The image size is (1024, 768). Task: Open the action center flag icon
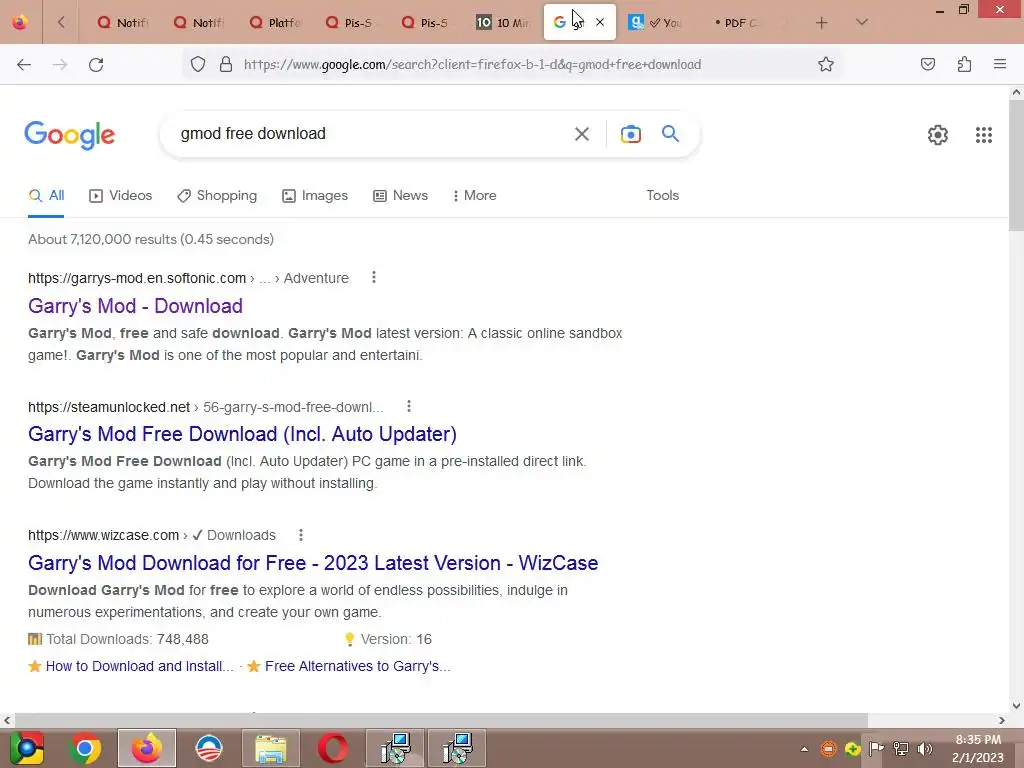[876, 748]
